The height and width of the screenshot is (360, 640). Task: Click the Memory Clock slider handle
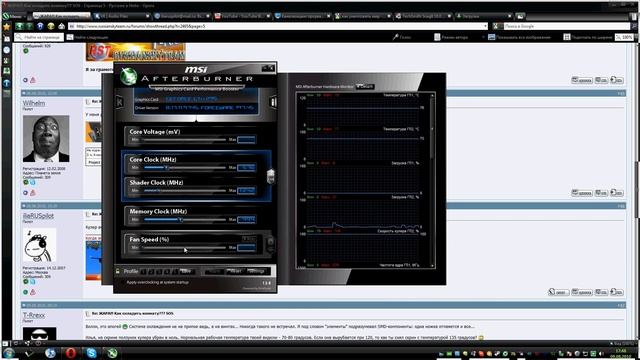click(181, 220)
